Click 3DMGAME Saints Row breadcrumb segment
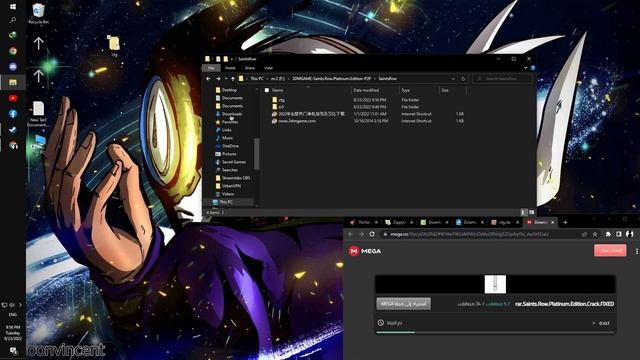 (331, 79)
